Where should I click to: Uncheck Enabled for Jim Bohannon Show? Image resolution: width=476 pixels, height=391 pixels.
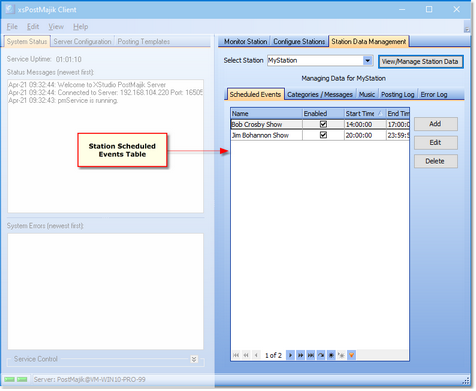[x=323, y=135]
